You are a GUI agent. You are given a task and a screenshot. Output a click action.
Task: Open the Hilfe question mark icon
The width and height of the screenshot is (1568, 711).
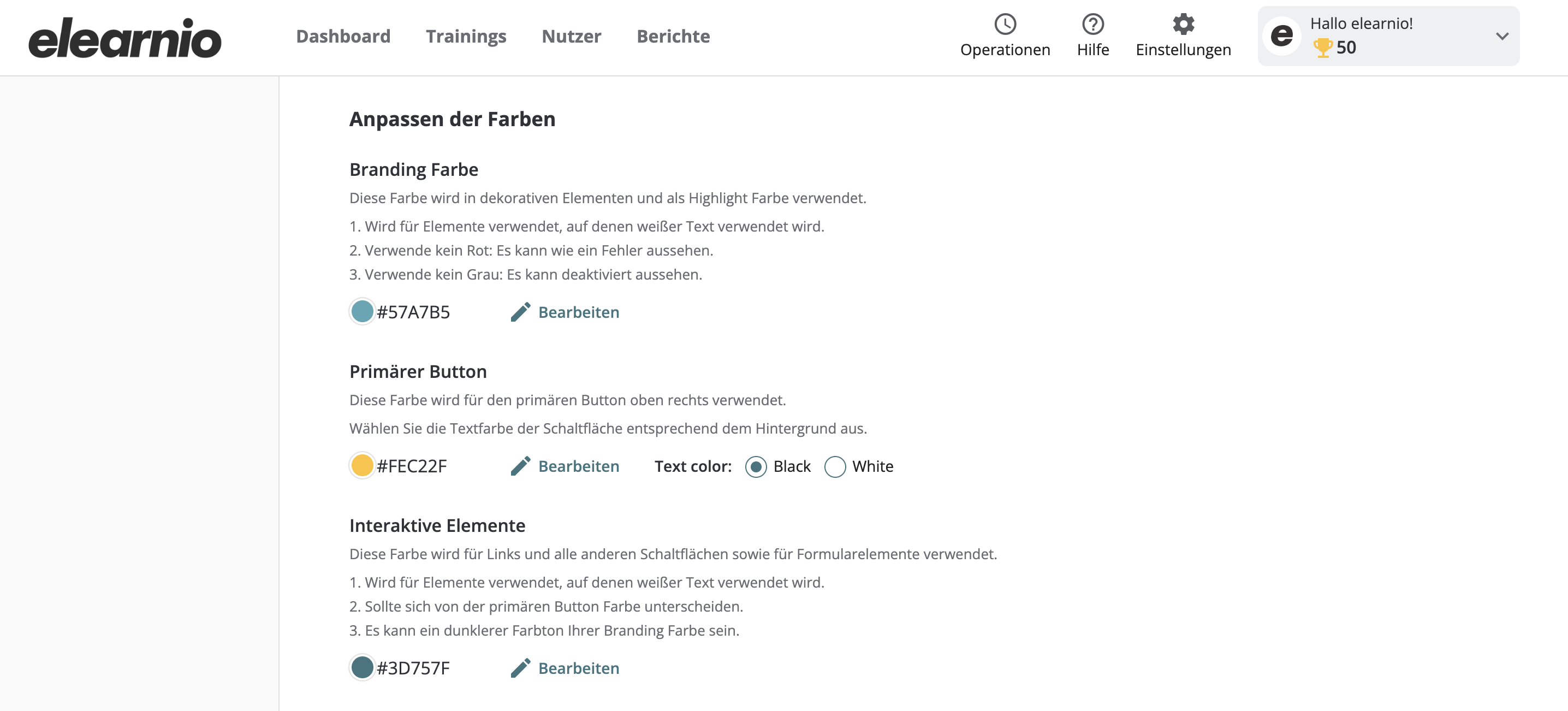pyautogui.click(x=1092, y=25)
